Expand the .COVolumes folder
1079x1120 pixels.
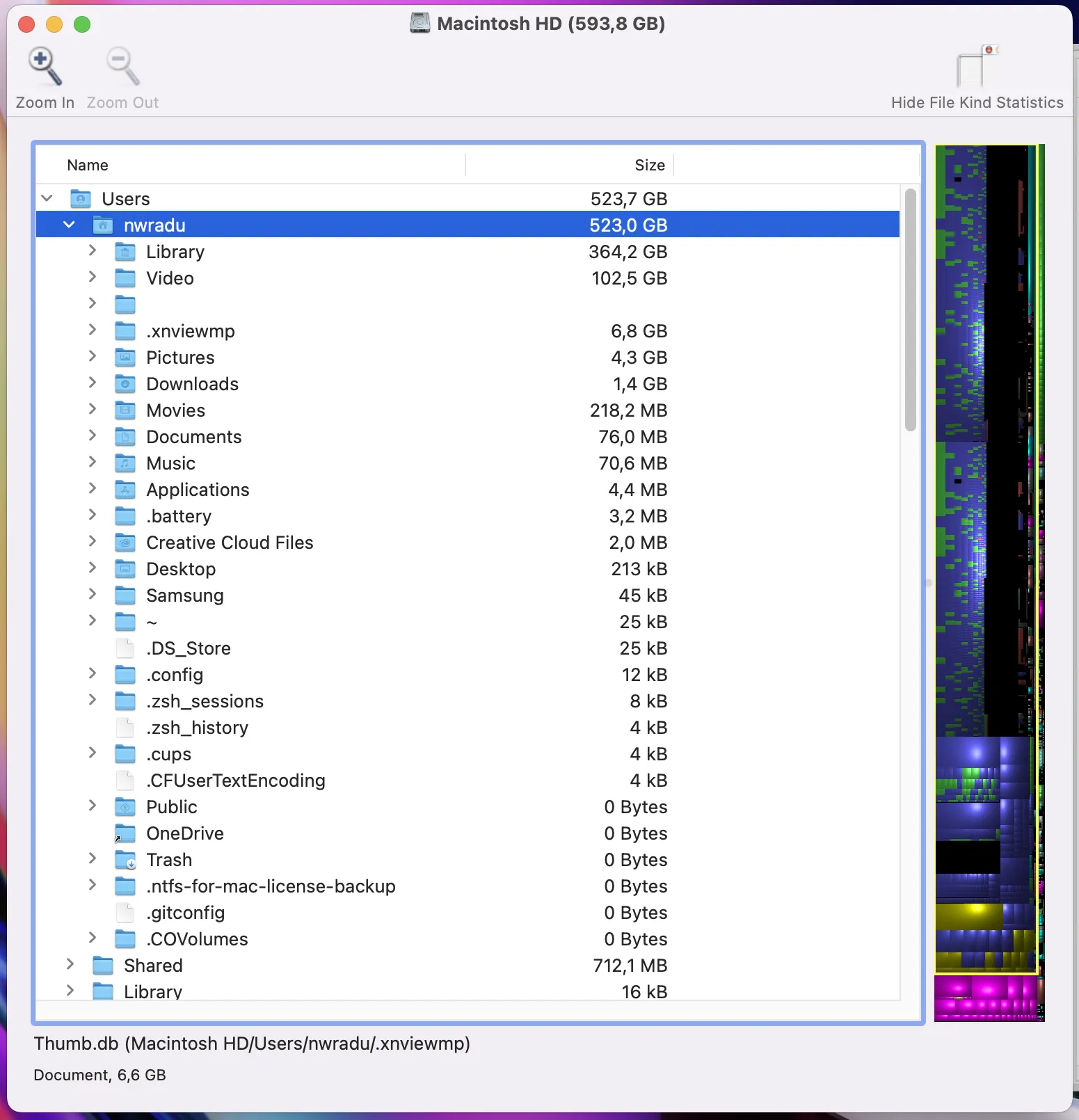[x=92, y=938]
